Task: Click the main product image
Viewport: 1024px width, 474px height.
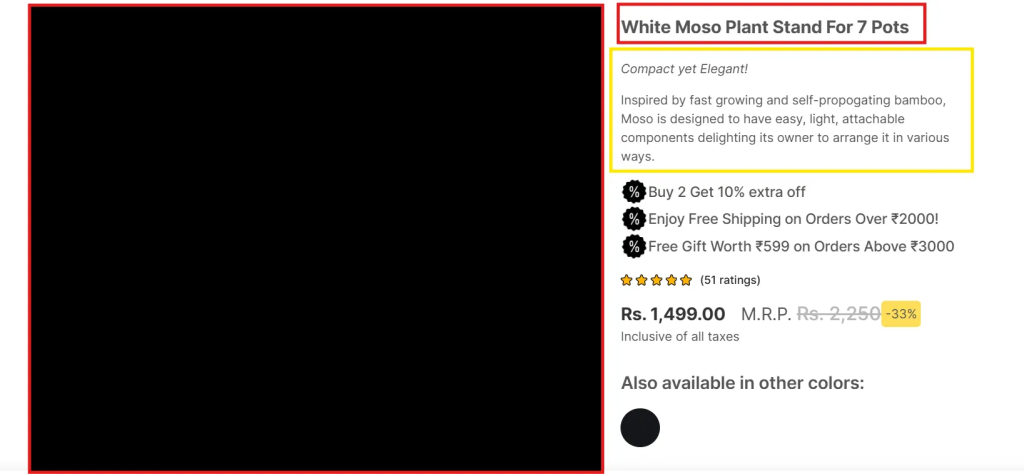Action: 315,238
